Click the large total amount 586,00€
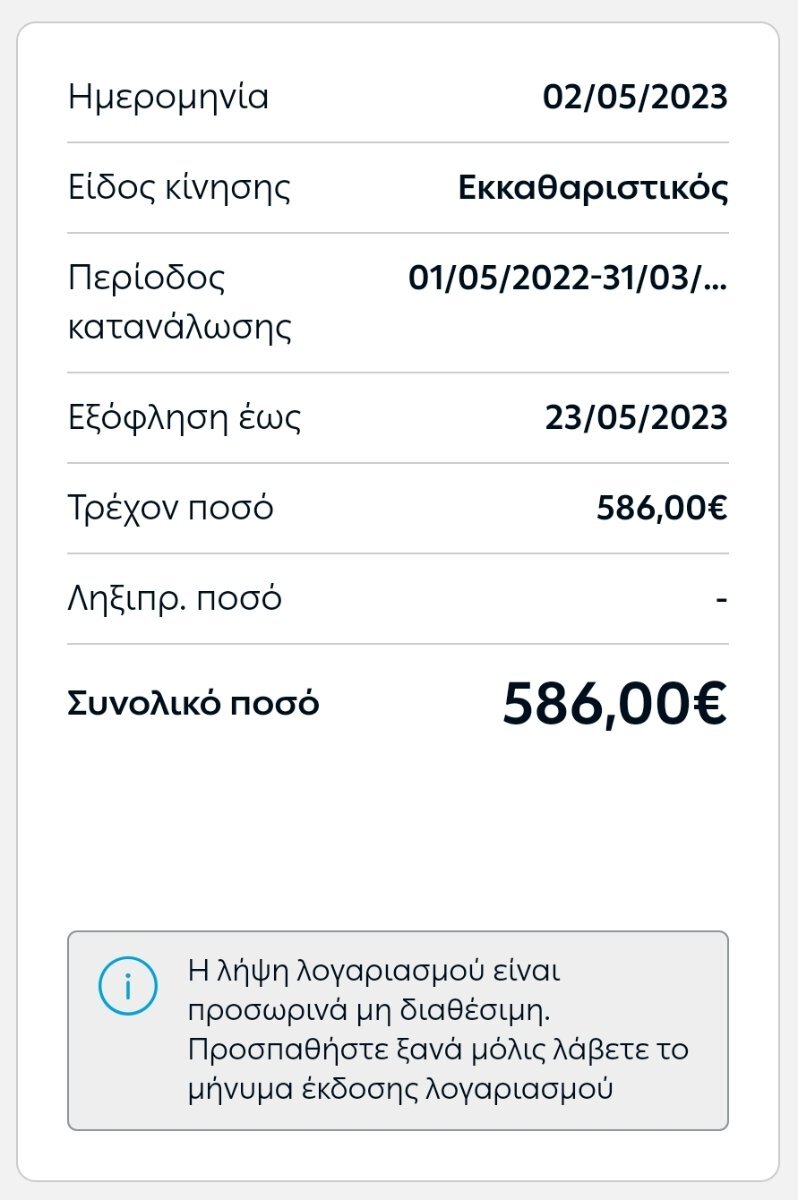The image size is (798, 1200). click(x=614, y=704)
